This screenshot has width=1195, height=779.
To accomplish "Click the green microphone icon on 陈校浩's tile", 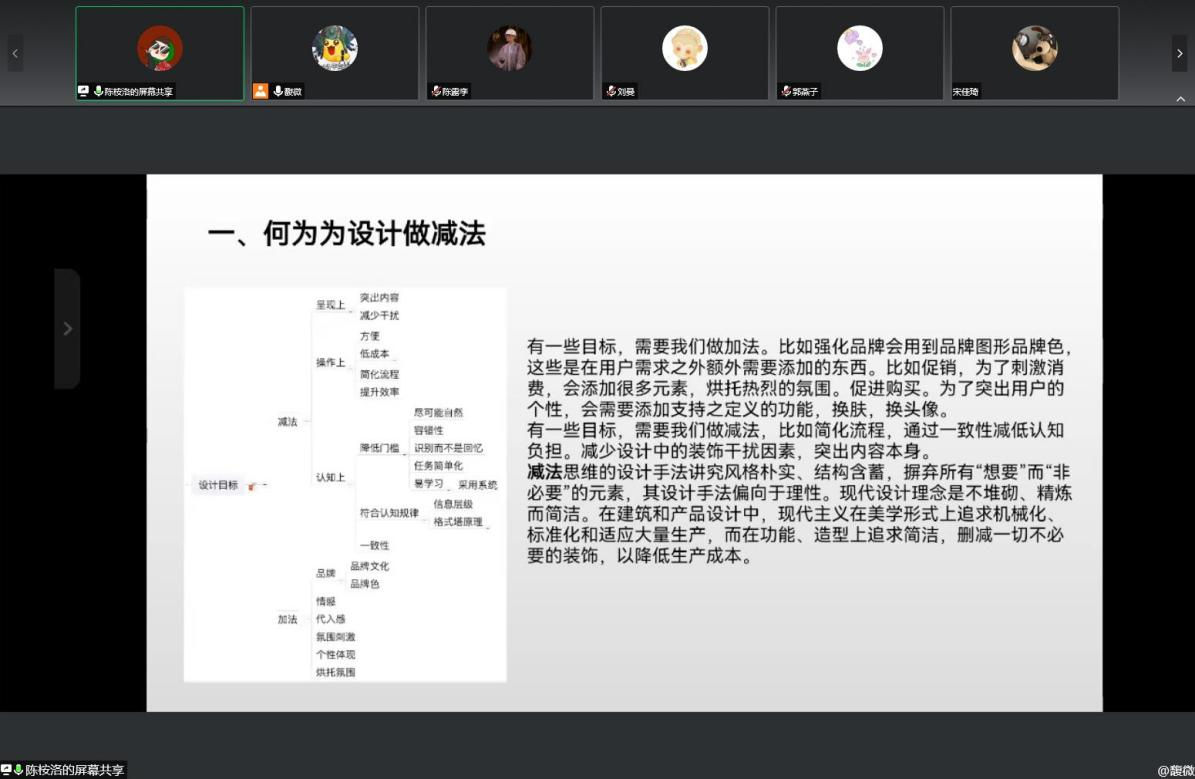I will pos(98,91).
